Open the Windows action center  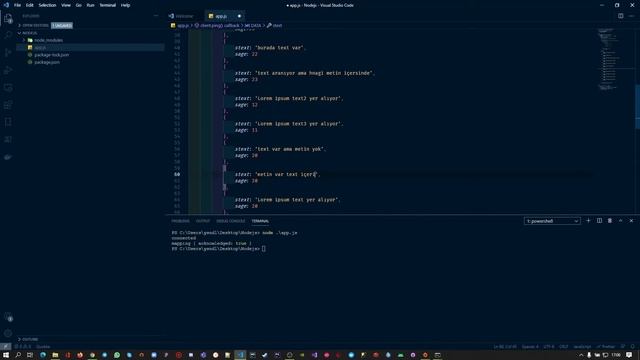pos(629,355)
